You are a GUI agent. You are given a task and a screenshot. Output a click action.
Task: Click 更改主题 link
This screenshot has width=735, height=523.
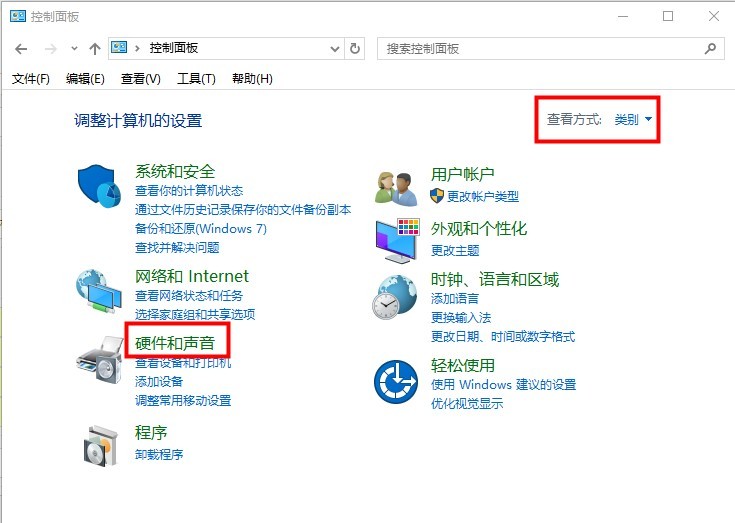pos(455,251)
